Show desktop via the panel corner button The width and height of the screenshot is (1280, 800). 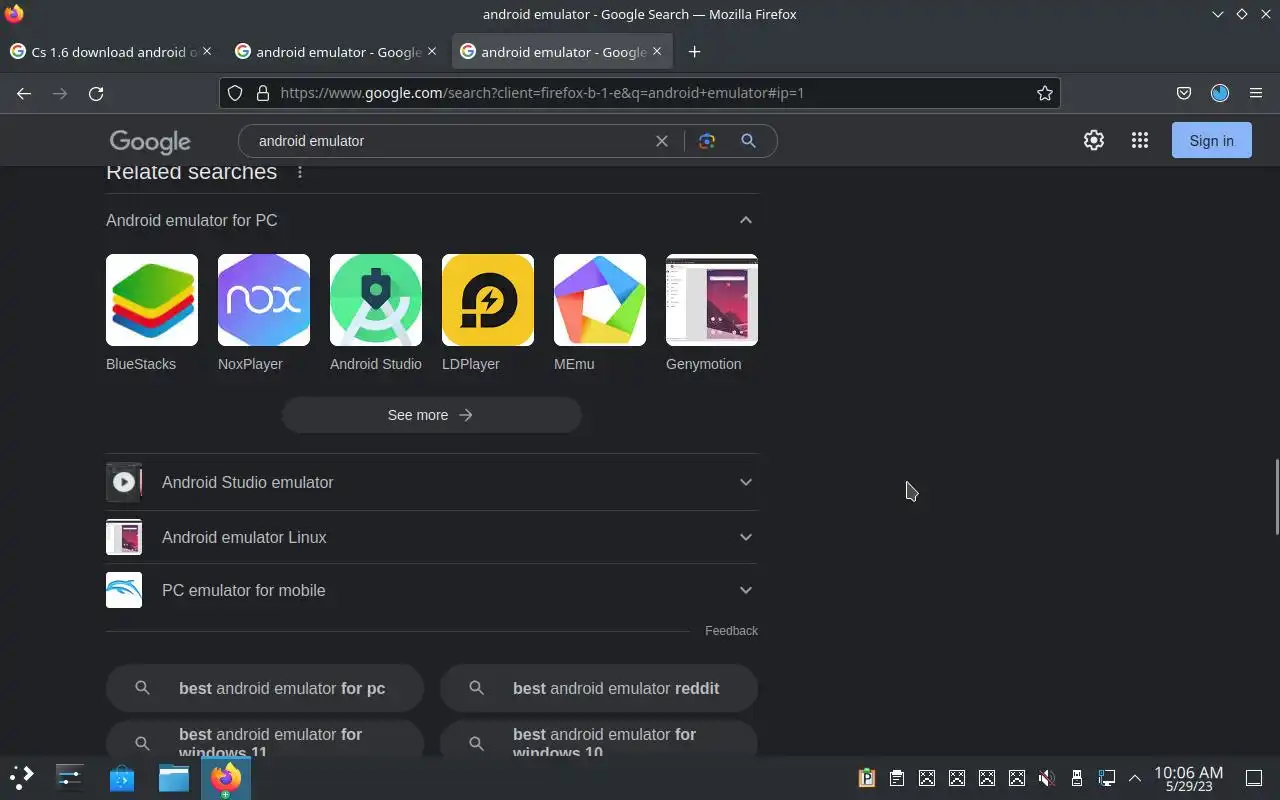(x=1254, y=778)
